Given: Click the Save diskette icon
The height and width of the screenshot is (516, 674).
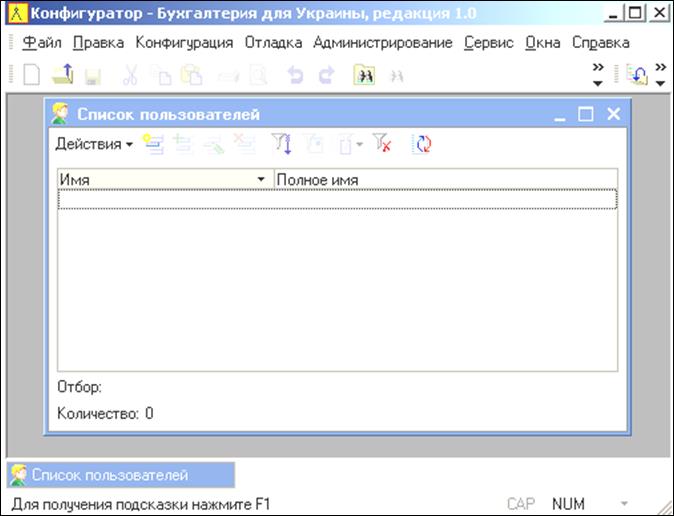Looking at the screenshot, I should (x=93, y=77).
